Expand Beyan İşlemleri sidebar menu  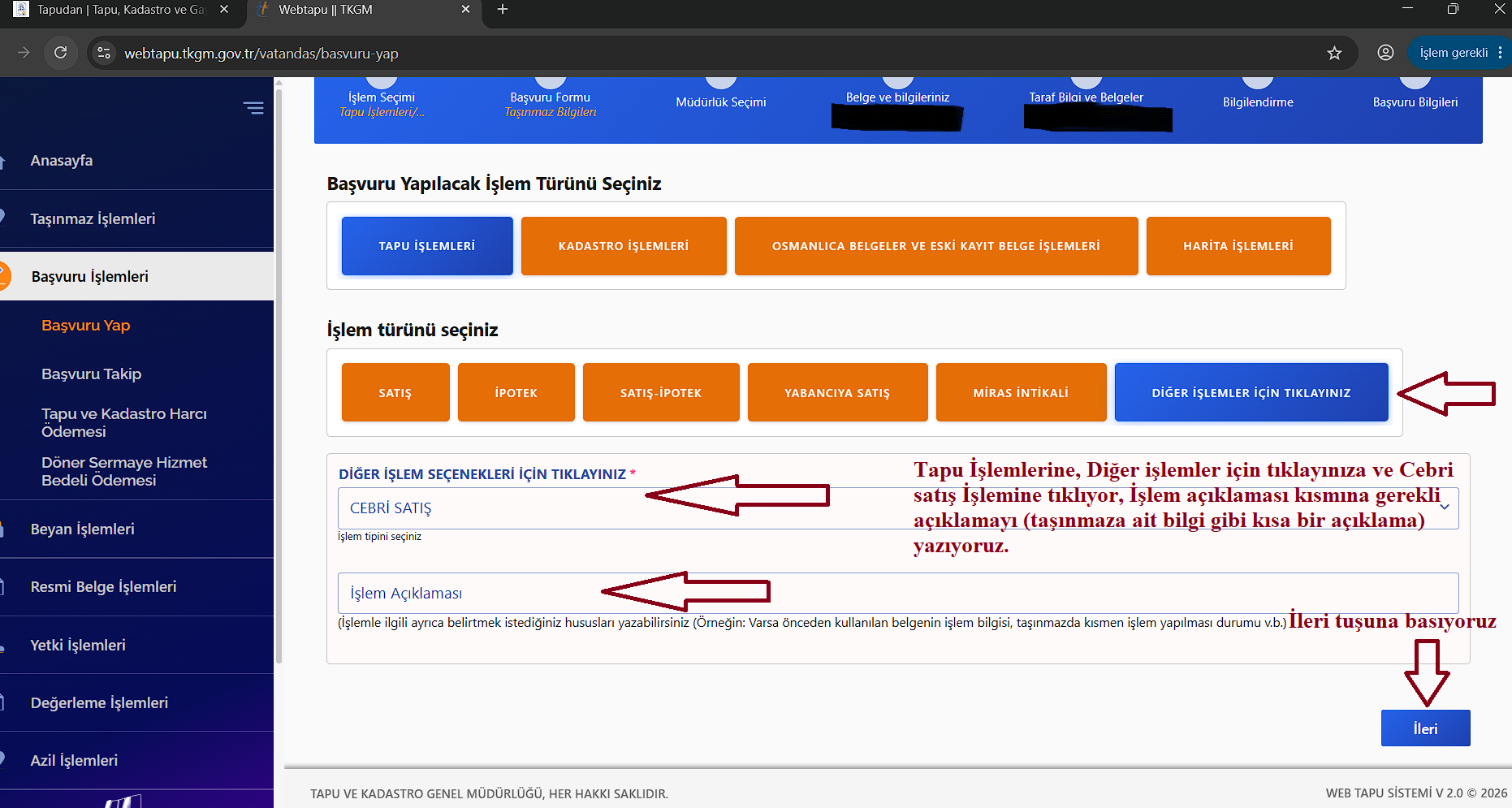pyautogui.click(x=82, y=529)
